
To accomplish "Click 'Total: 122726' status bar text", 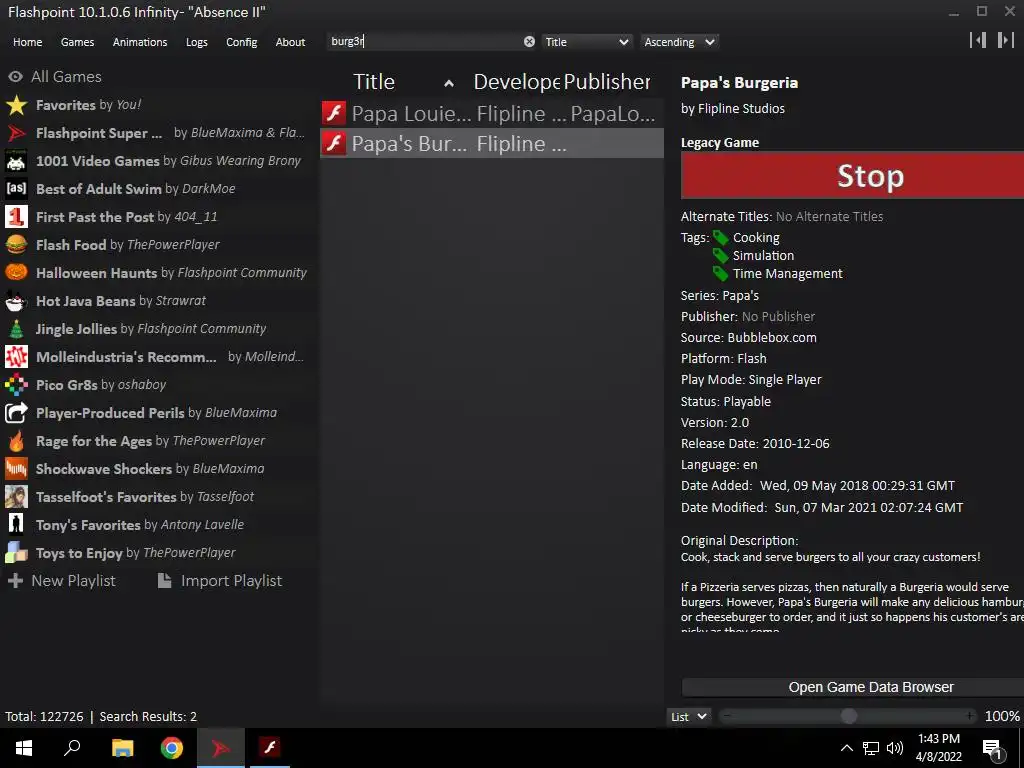I will click(44, 716).
